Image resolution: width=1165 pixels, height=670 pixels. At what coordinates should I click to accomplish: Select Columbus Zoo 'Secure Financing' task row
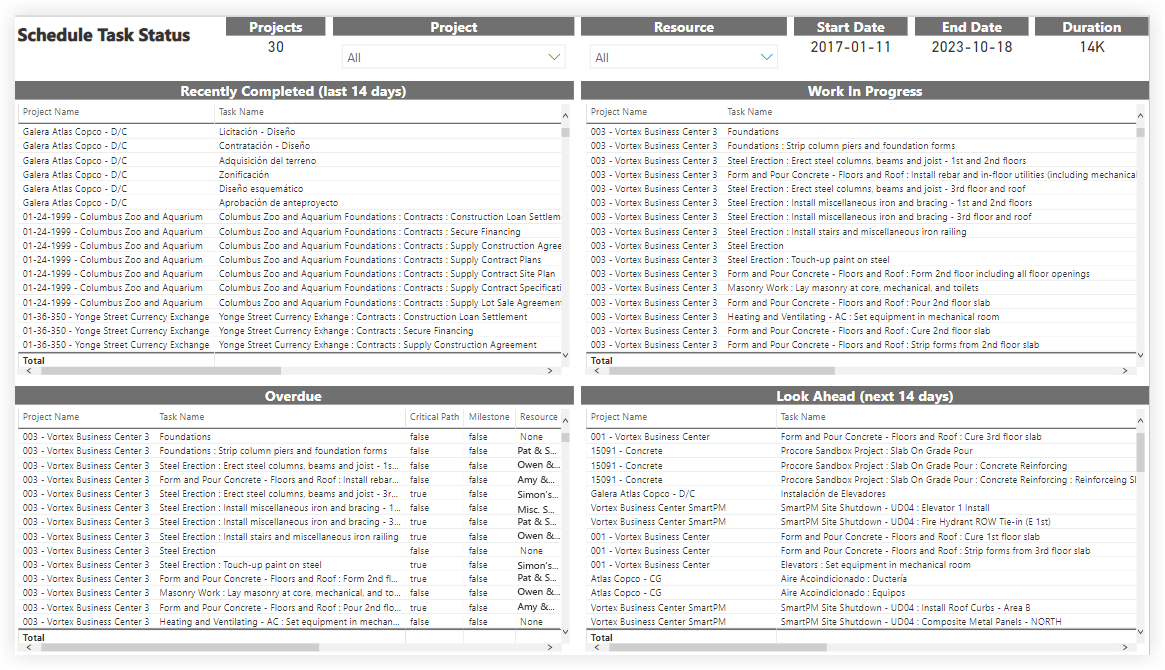pyautogui.click(x=290, y=232)
